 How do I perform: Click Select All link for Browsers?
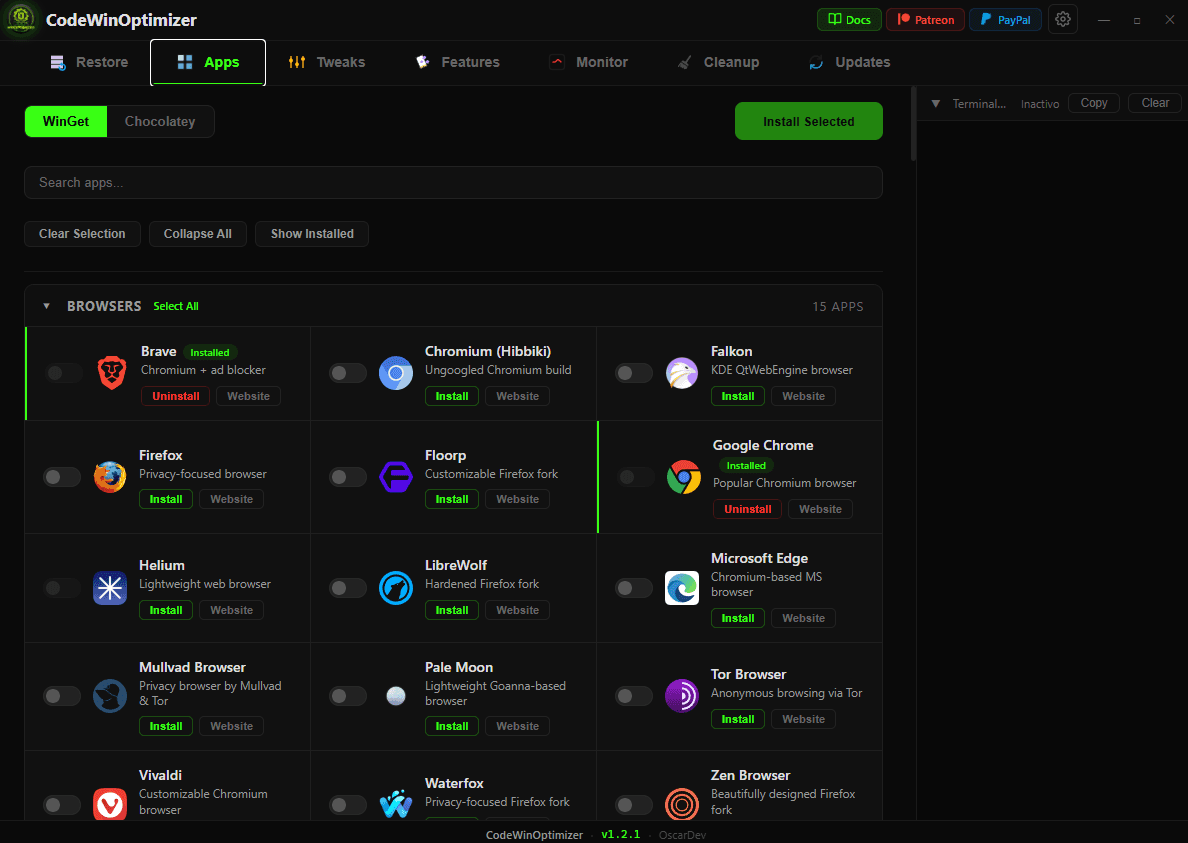click(176, 306)
